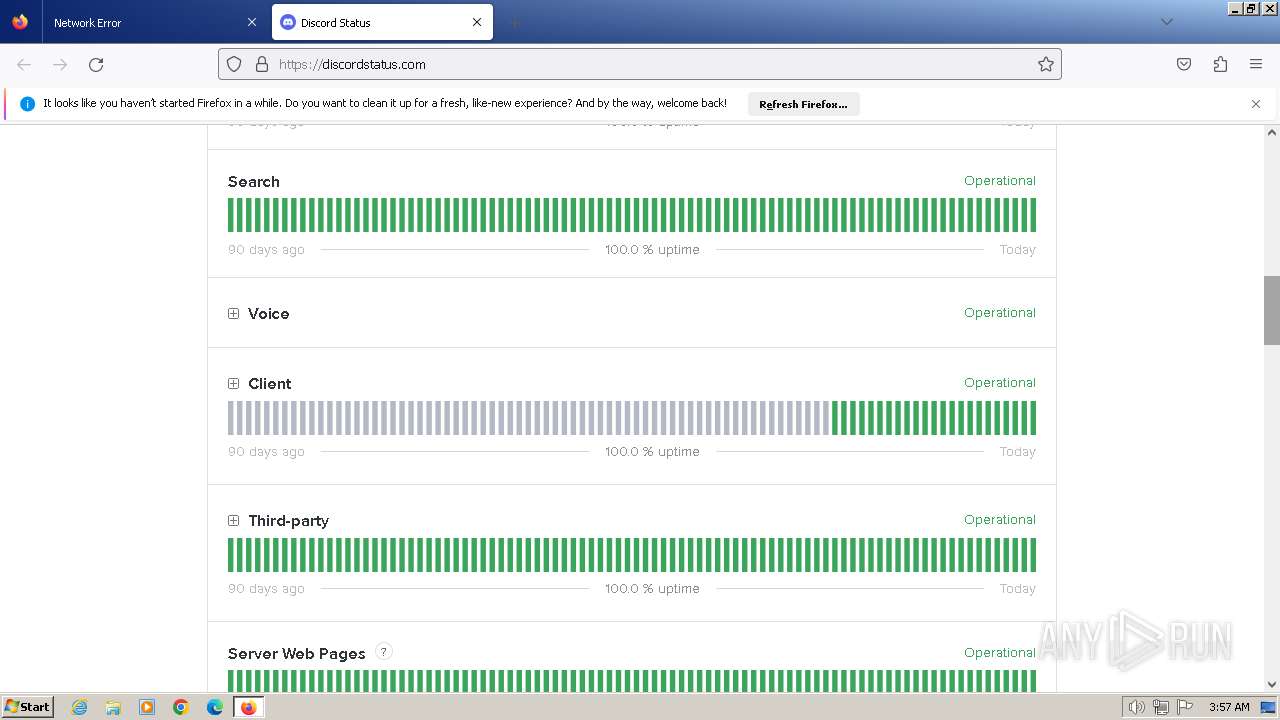
Task: Click the Third-party 100.0 % uptime text
Action: tap(652, 589)
